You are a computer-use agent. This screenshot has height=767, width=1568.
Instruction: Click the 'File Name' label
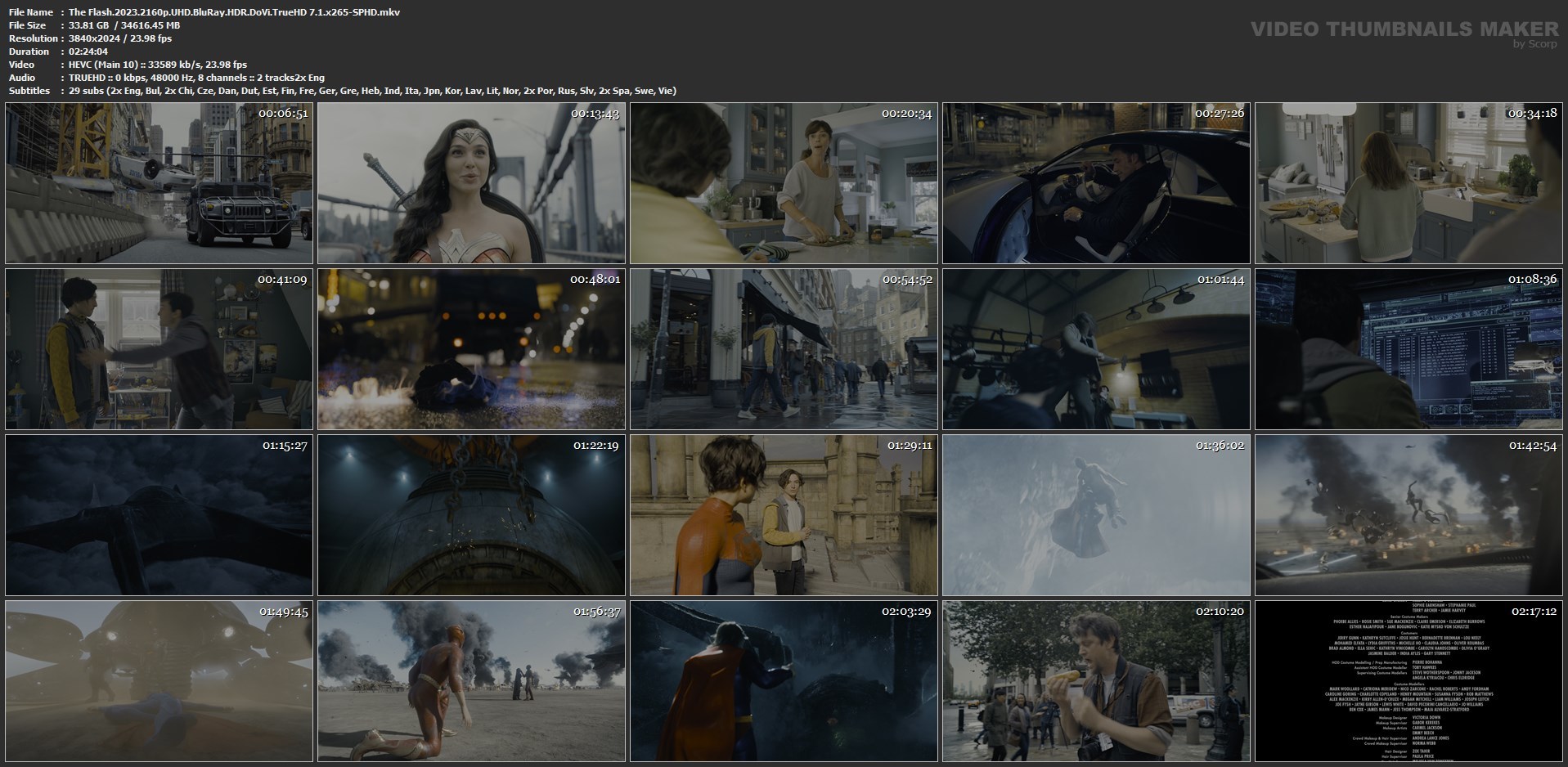31,12
